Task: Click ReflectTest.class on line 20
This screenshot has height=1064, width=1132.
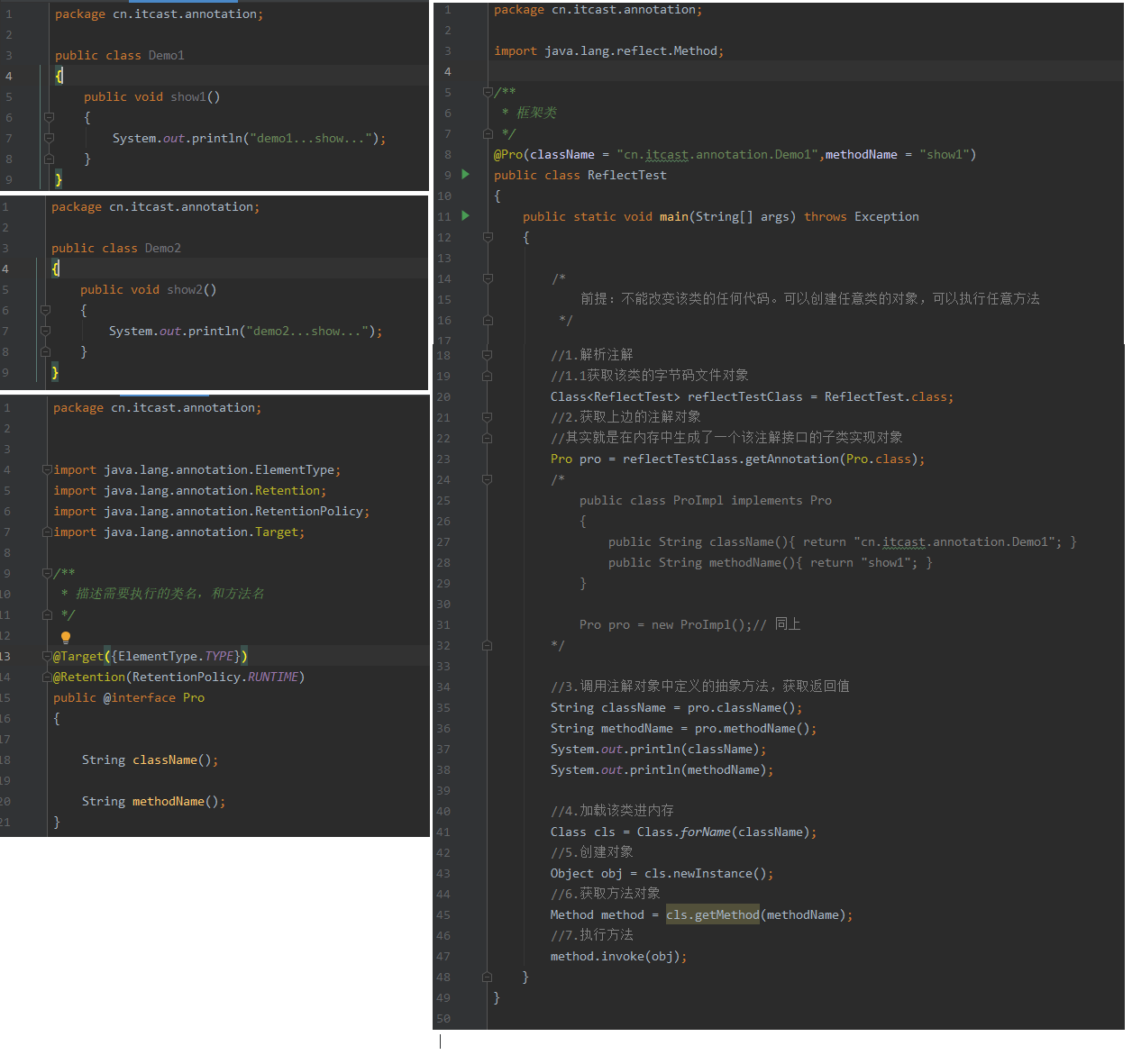Action: click(885, 396)
